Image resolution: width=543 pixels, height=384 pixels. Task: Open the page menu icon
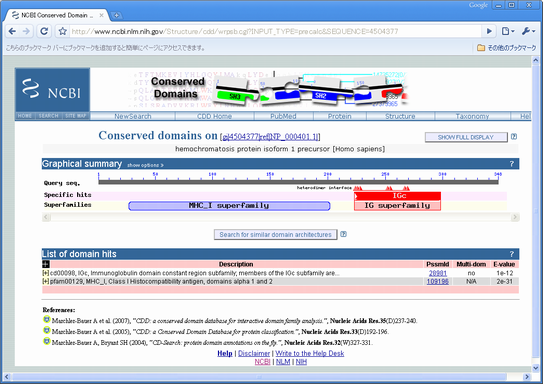click(x=508, y=32)
